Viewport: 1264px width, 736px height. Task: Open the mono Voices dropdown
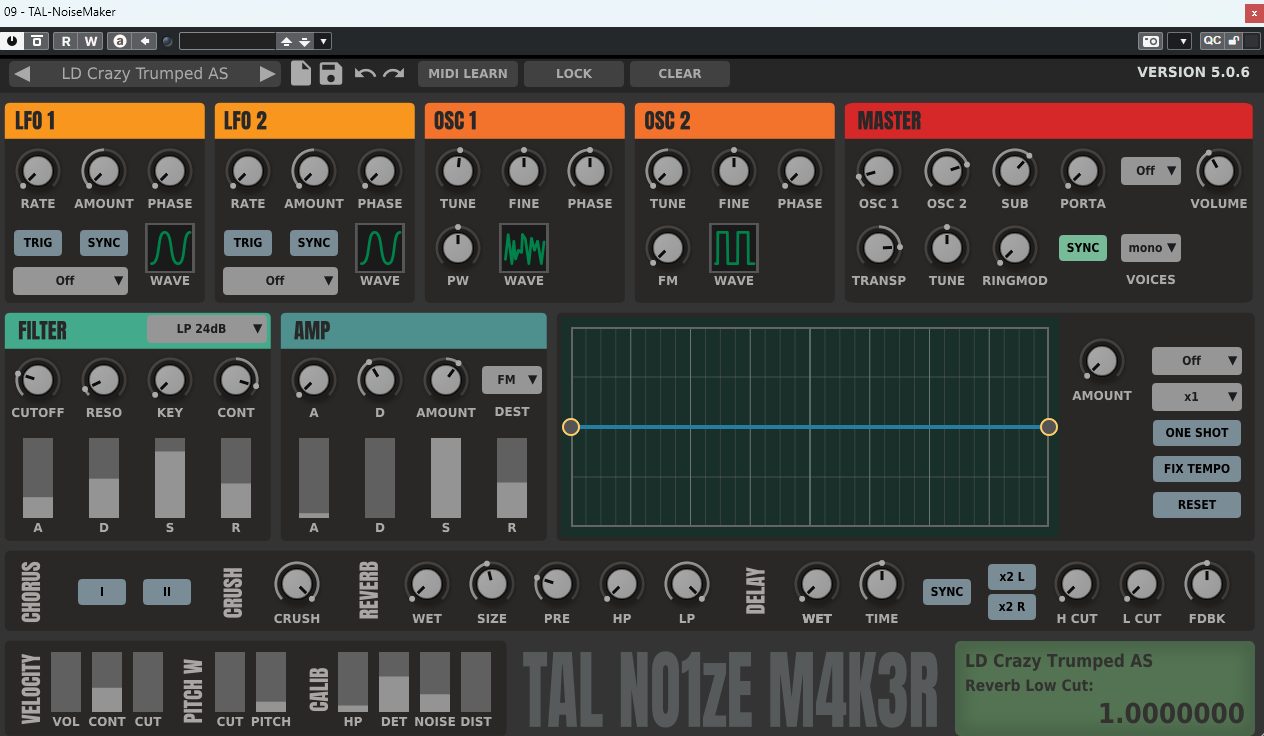click(x=1150, y=247)
